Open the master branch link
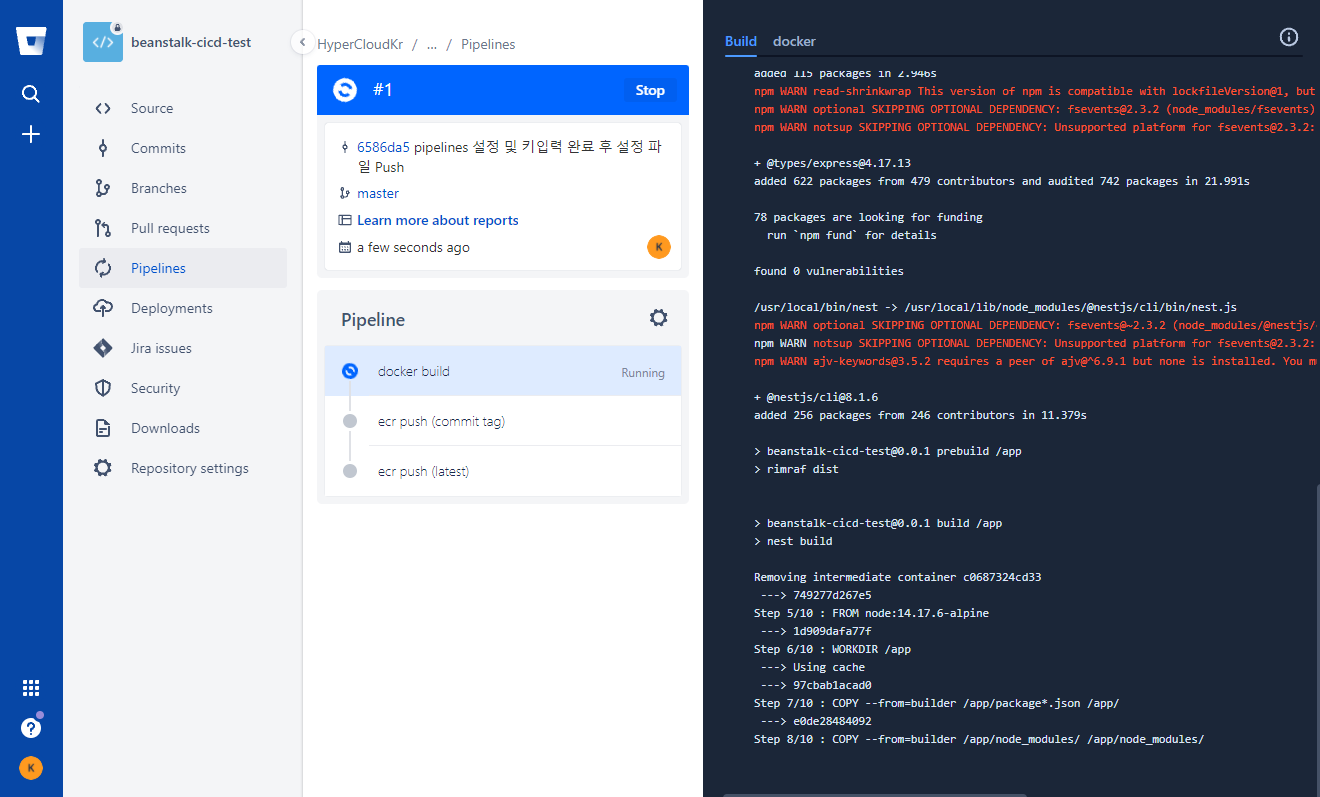The width and height of the screenshot is (1320, 797). [378, 193]
